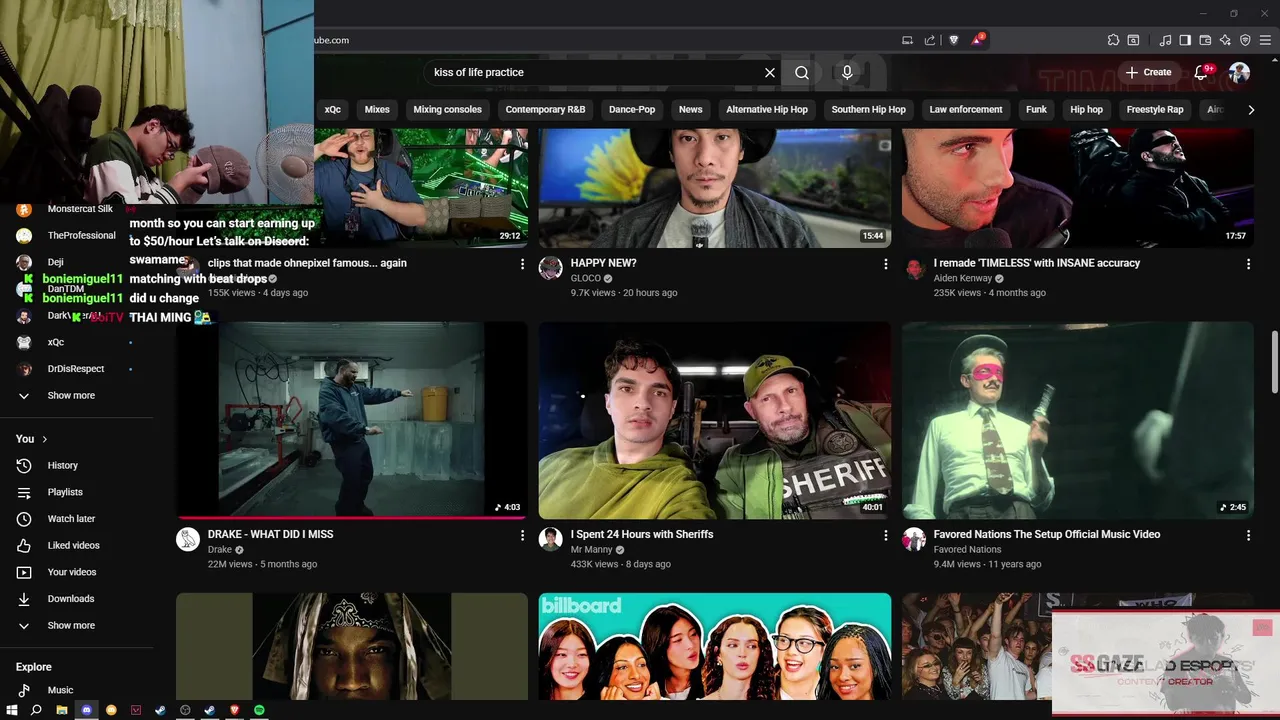Select the Contemporary R&B chip

(545, 110)
